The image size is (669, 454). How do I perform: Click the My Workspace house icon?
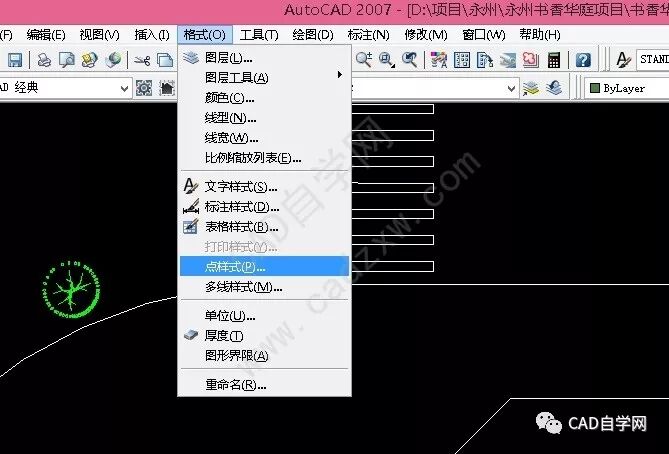[167, 88]
